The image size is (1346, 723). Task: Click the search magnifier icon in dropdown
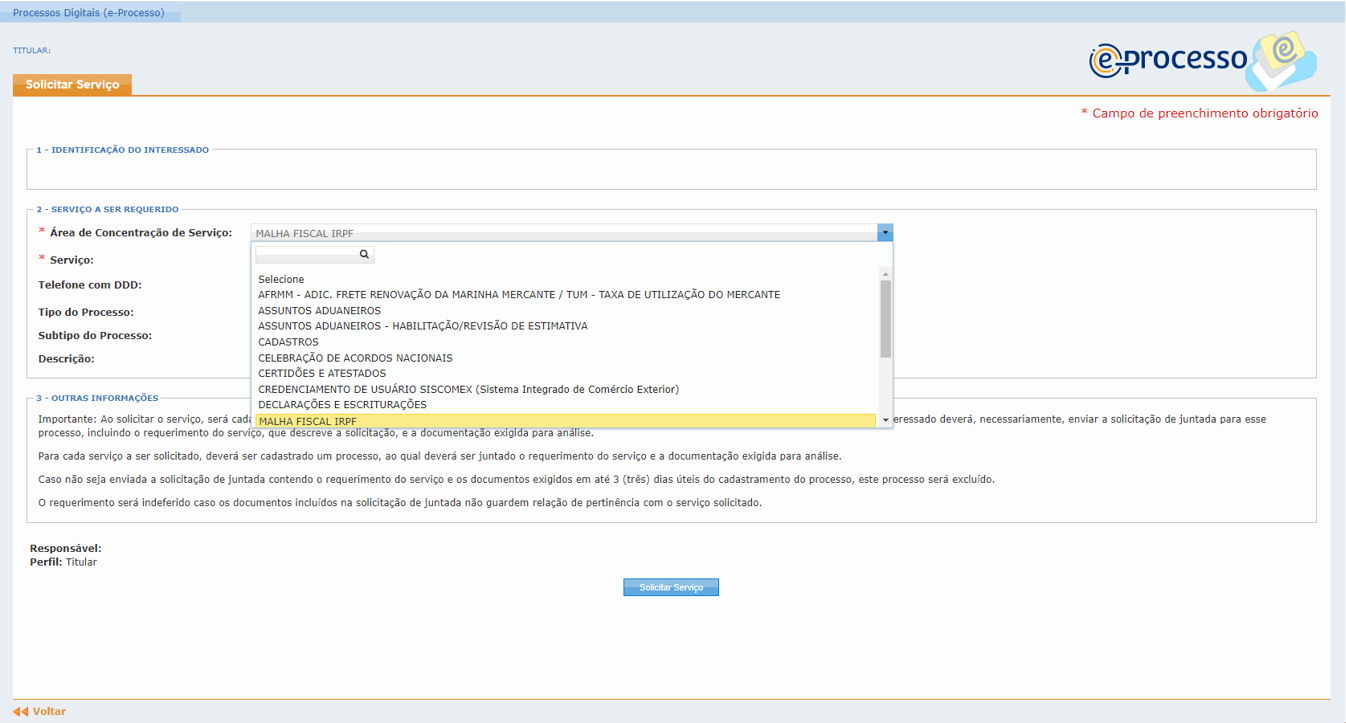[364, 255]
